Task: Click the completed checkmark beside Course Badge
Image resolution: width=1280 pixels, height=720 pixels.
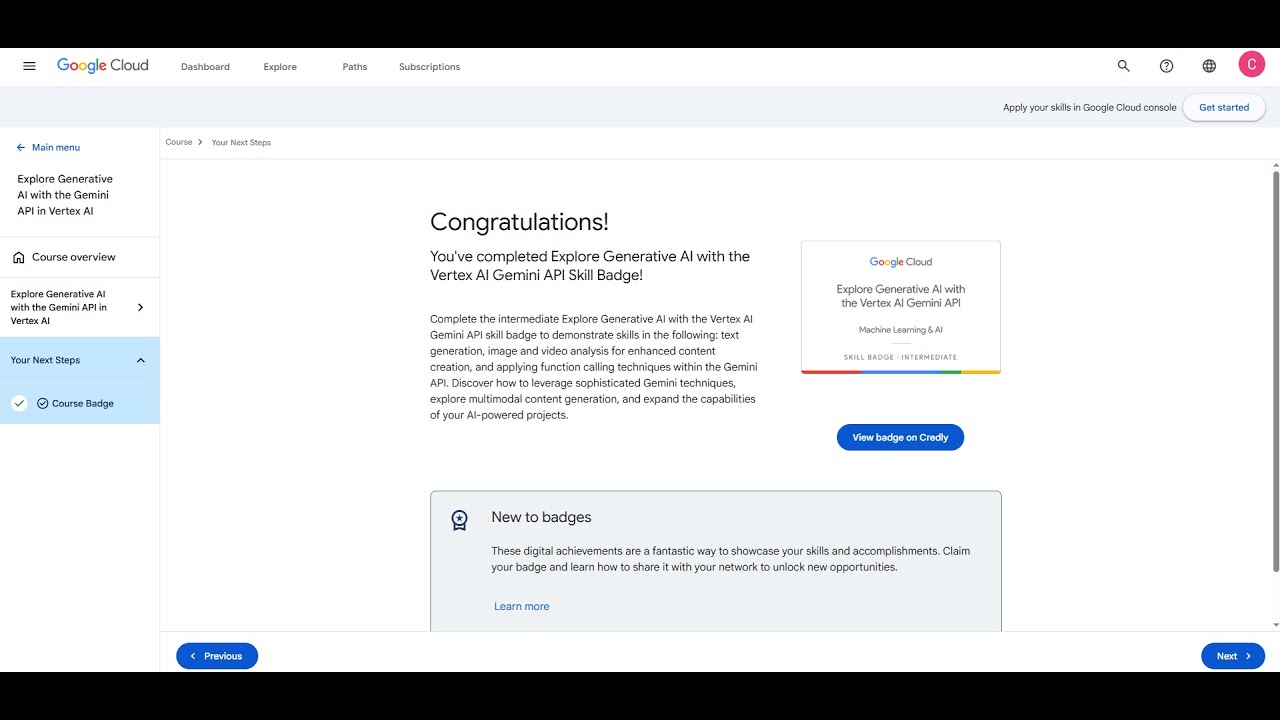Action: (x=19, y=403)
